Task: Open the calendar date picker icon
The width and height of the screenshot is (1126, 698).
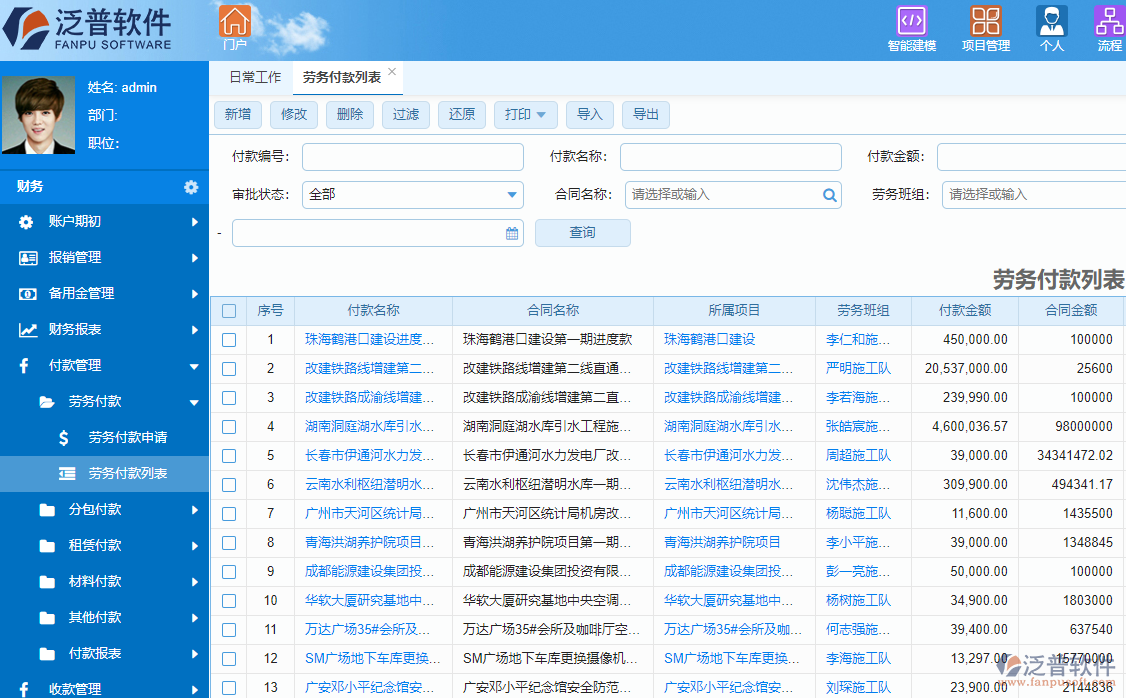Action: pos(511,232)
